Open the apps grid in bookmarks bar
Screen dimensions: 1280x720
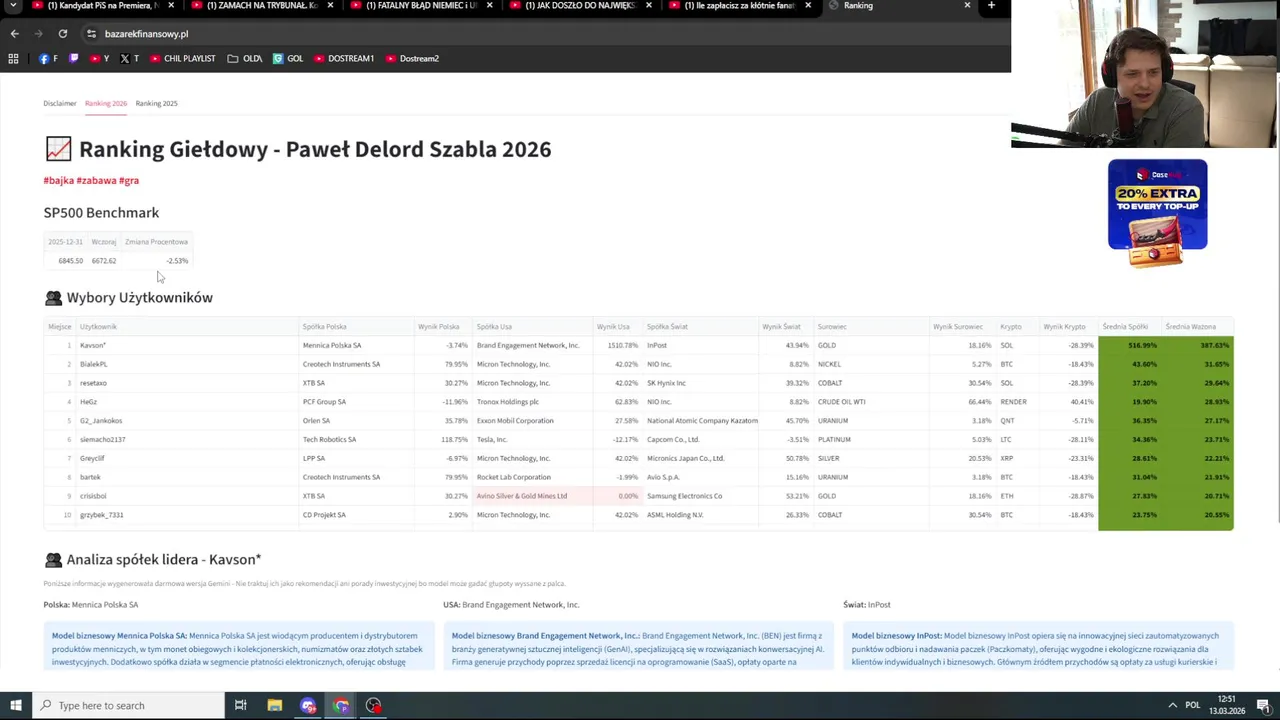13,59
